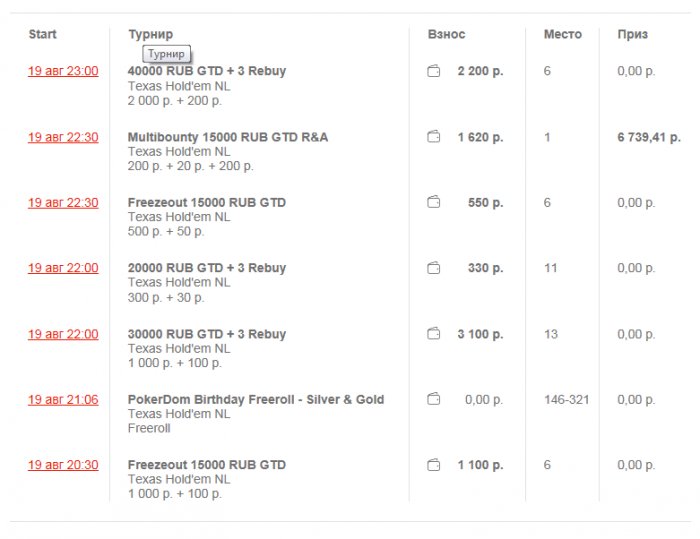
Task: Click the Место column header
Action: point(562,34)
